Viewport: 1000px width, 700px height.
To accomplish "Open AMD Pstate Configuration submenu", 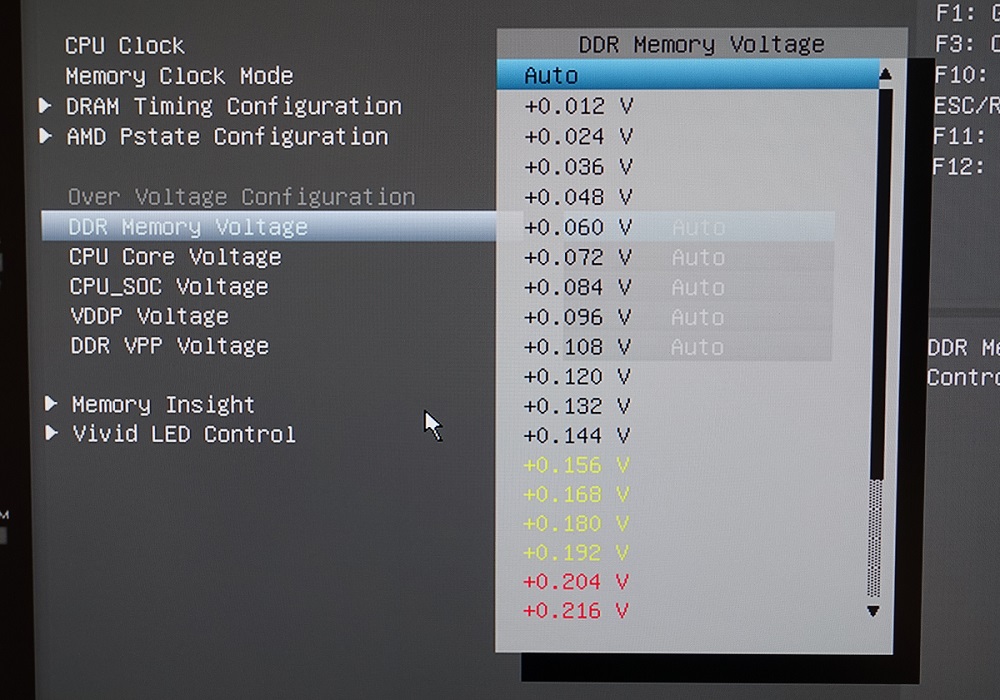I will (228, 137).
